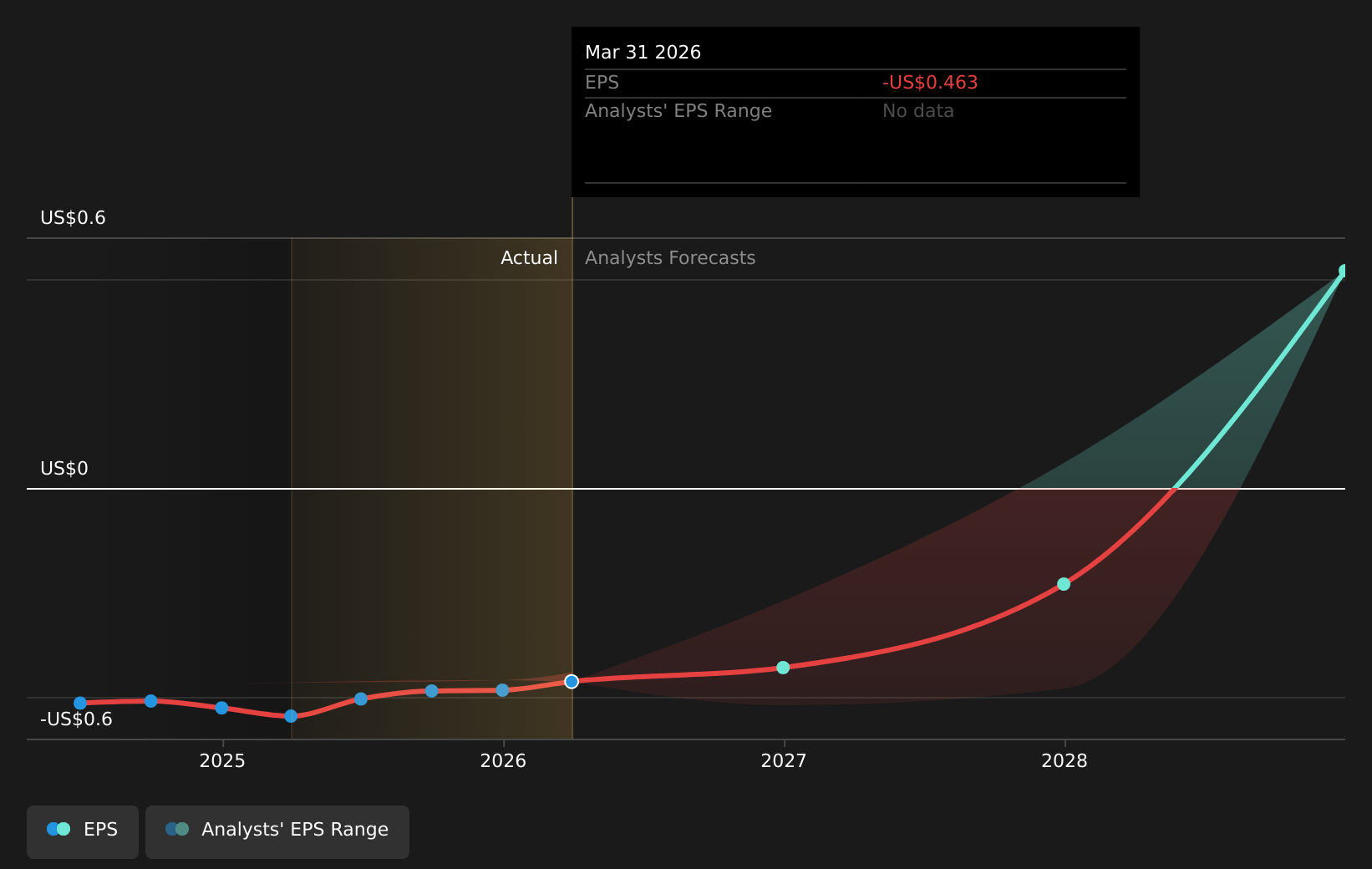The width and height of the screenshot is (1372, 869).
Task: Toggle the Analysts' EPS Range legend
Action: 277,831
